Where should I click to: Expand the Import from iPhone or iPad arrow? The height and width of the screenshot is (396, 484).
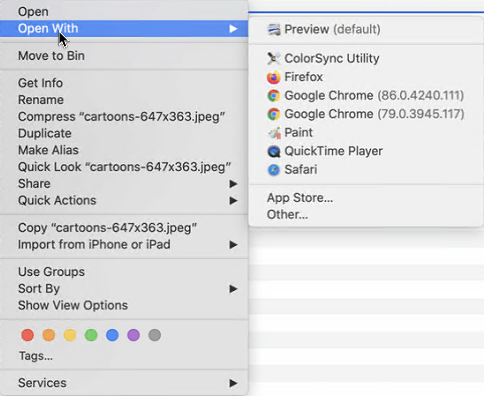233,245
